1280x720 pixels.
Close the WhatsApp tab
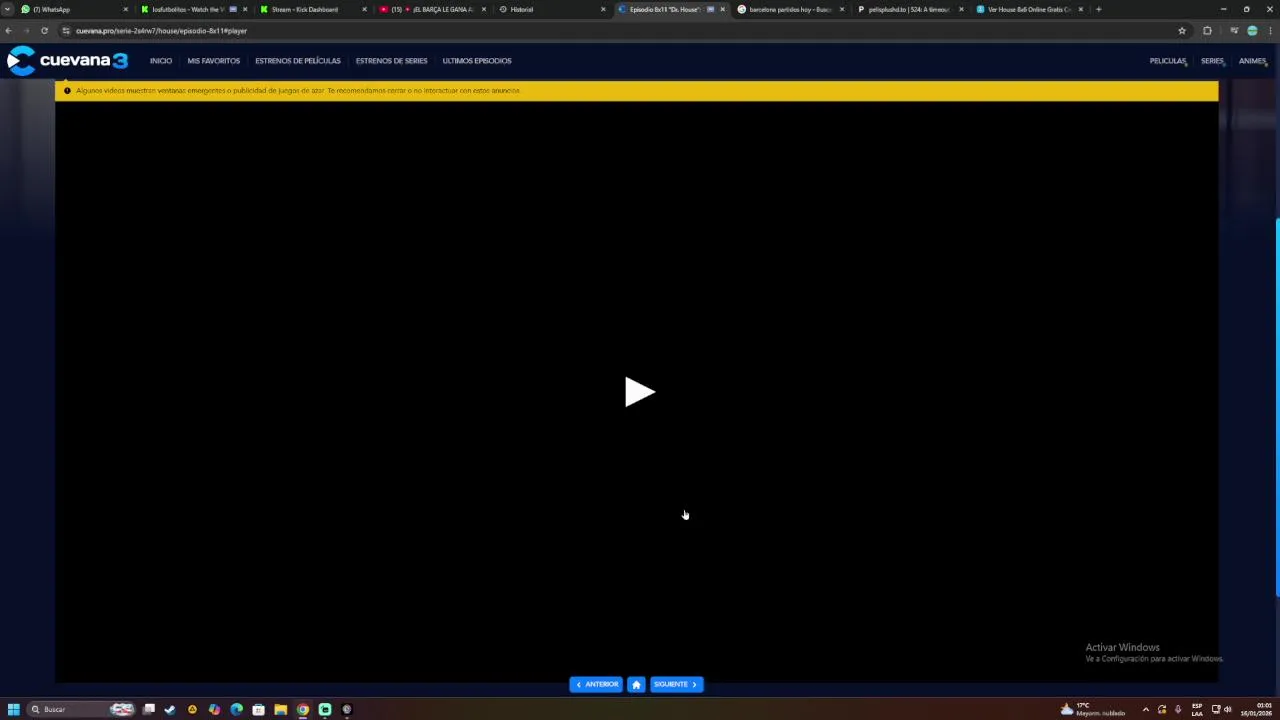pos(125,9)
